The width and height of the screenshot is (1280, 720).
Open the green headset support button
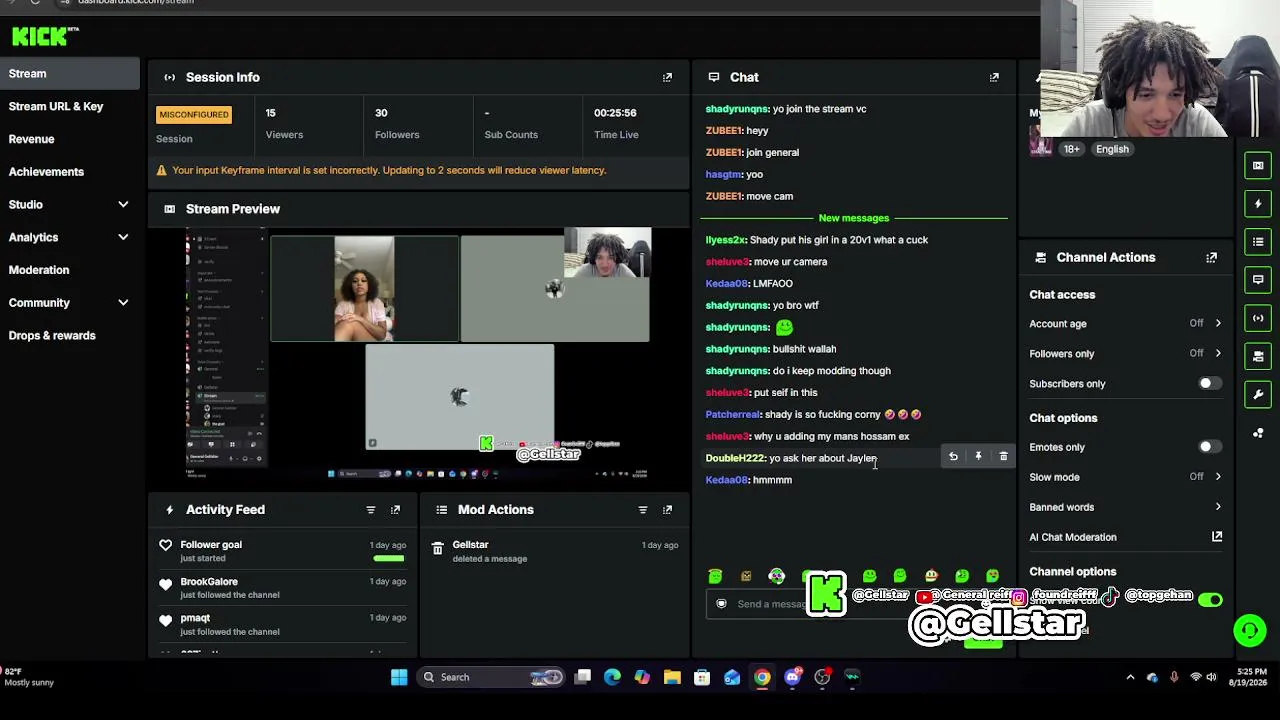pyautogui.click(x=1249, y=630)
